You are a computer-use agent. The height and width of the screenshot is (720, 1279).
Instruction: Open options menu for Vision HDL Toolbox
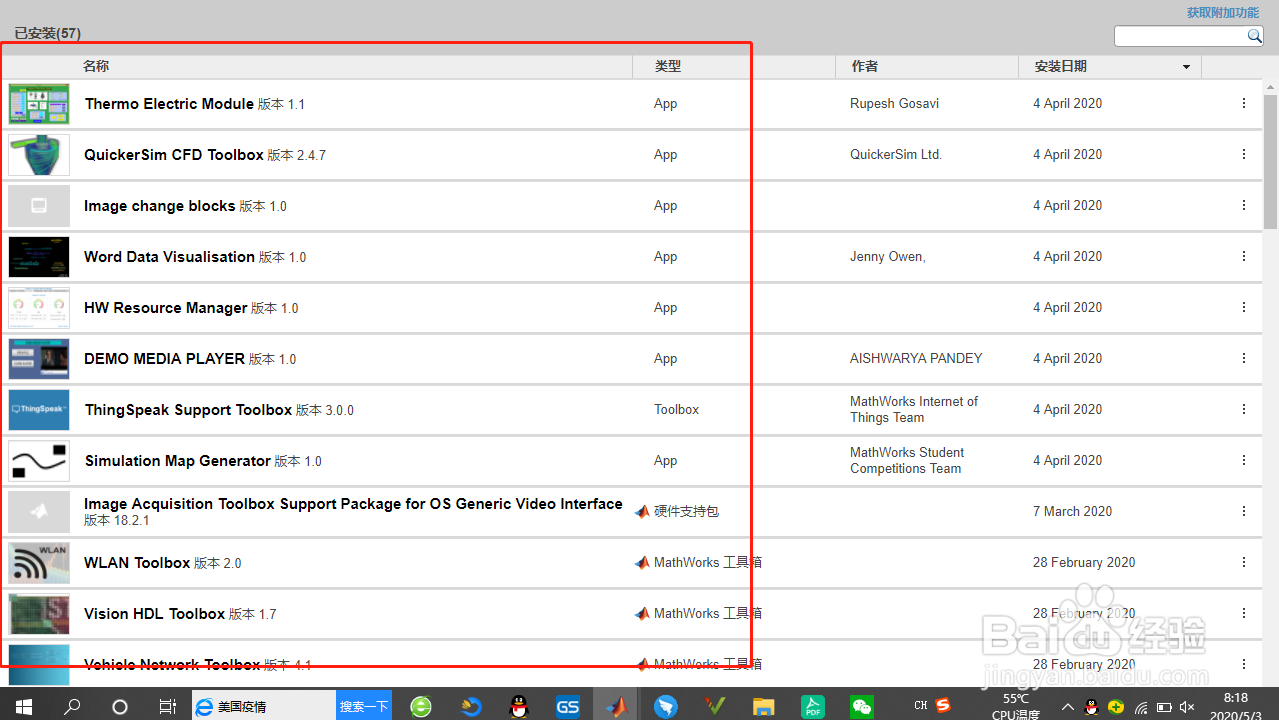tap(1244, 613)
